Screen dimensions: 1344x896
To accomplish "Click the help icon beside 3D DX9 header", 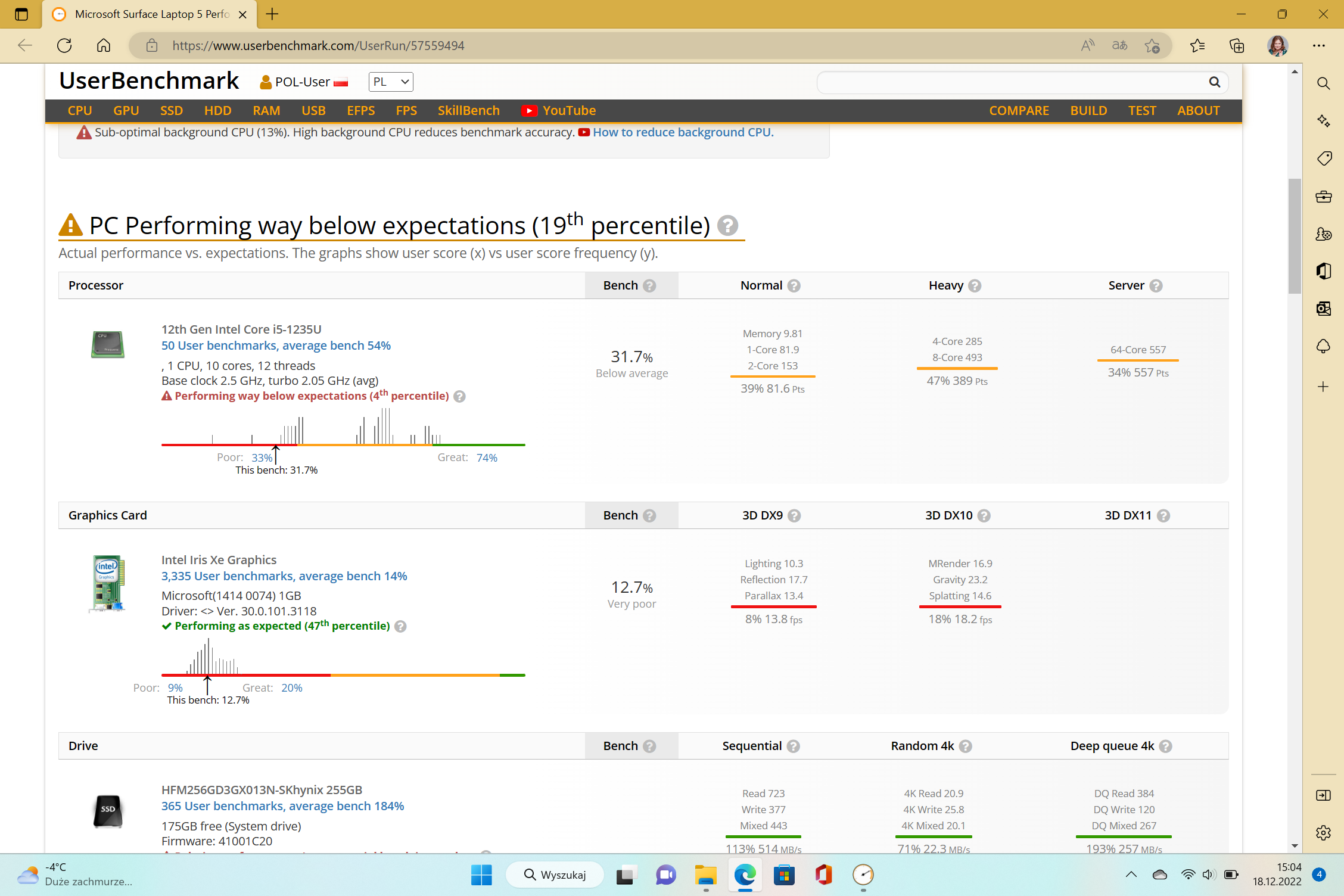I will coord(795,516).
